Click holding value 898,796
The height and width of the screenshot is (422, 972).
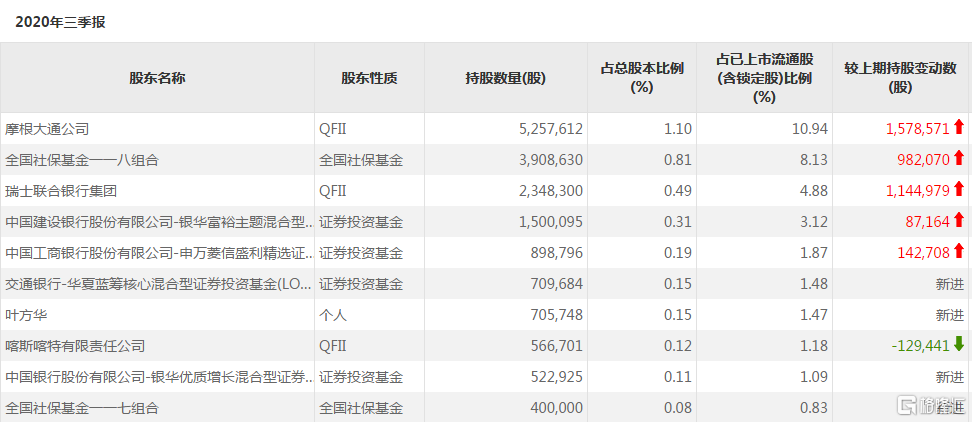(x=557, y=253)
